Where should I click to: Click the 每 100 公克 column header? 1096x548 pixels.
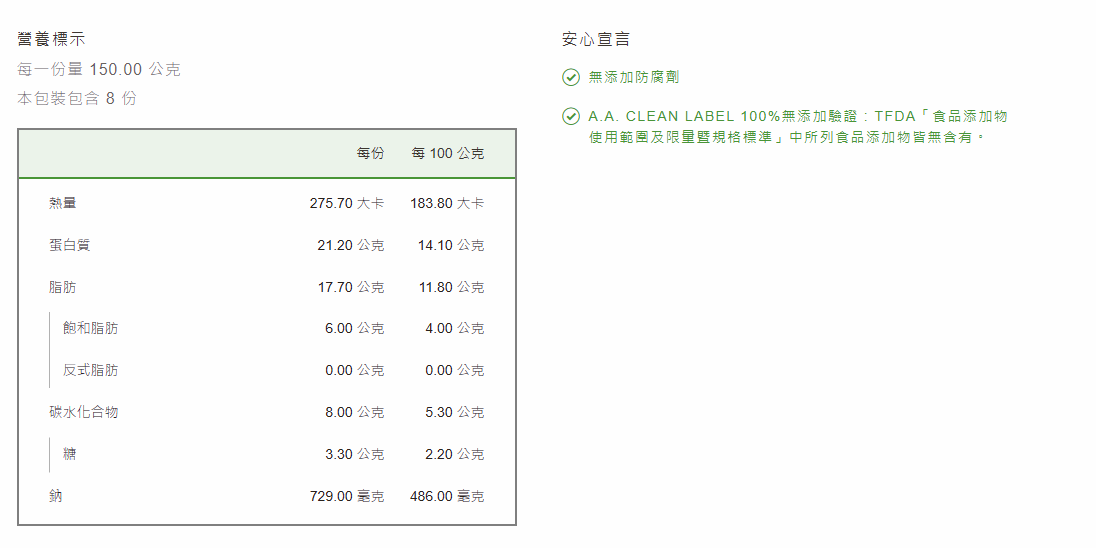point(448,153)
